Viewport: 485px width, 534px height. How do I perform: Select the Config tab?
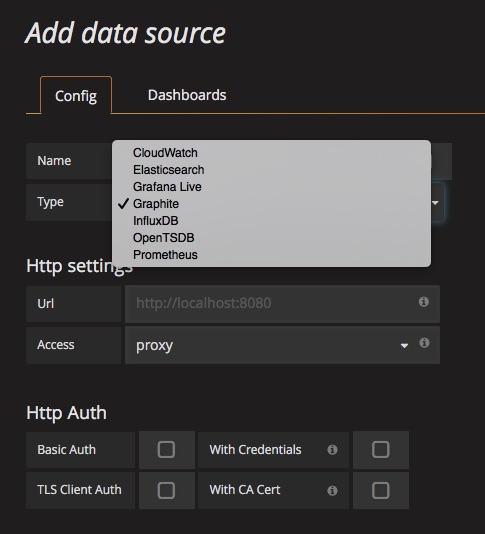(76, 96)
